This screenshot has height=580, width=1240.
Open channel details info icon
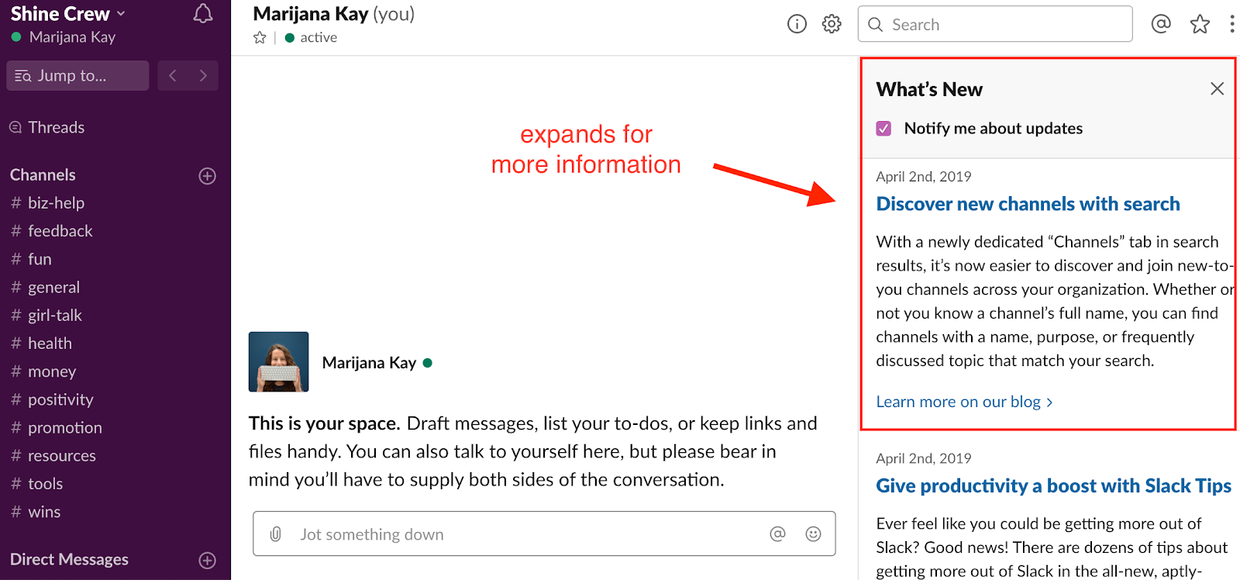tap(797, 25)
